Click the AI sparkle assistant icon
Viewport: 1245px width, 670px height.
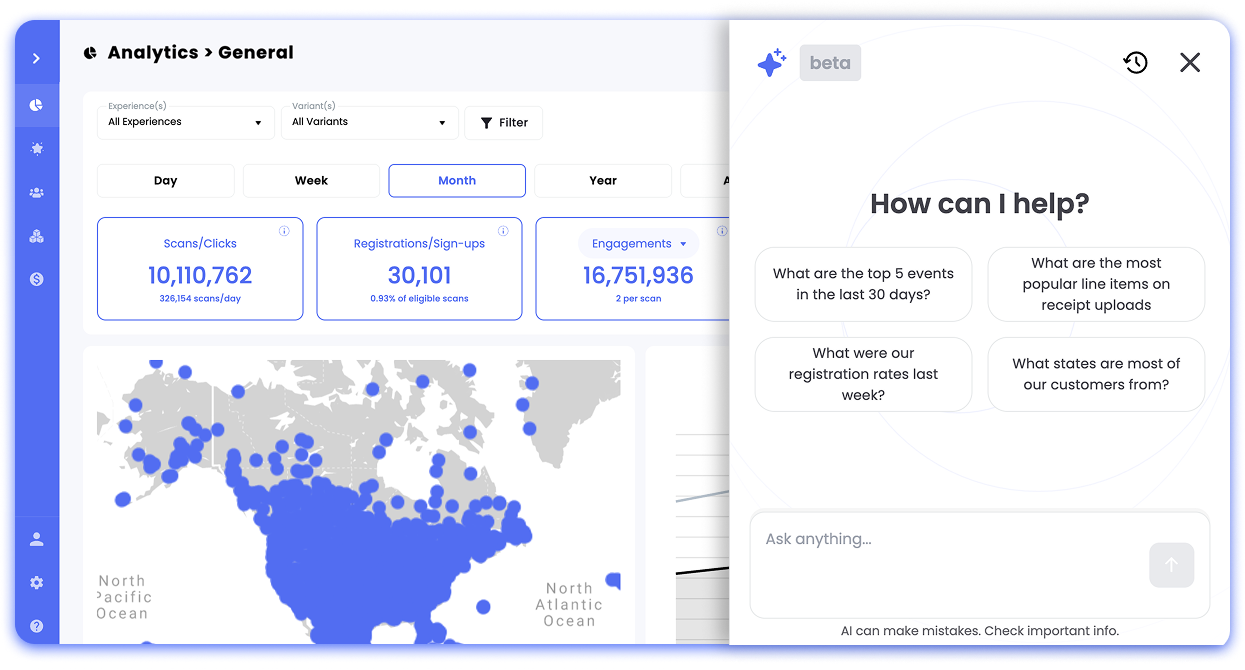point(771,63)
